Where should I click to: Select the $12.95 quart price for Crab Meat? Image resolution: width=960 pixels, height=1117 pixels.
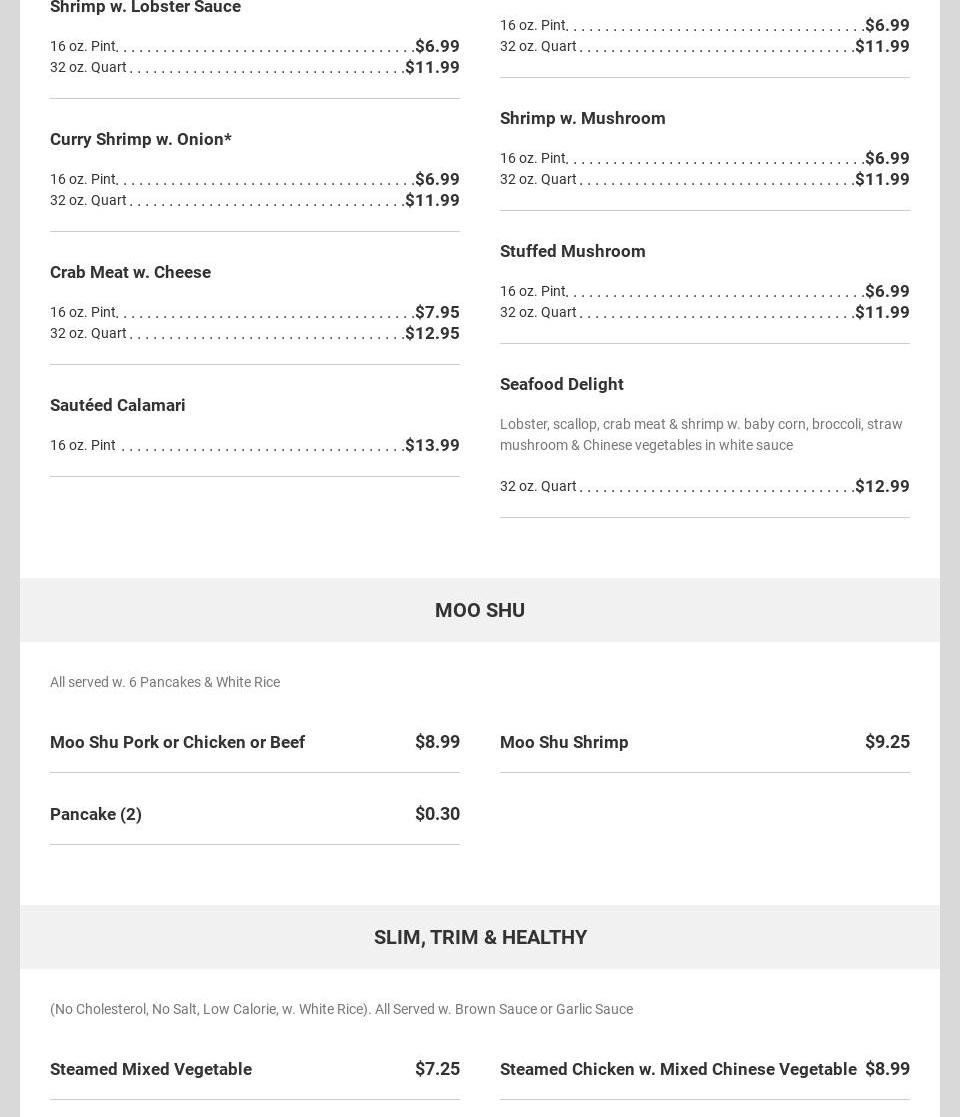coord(432,333)
